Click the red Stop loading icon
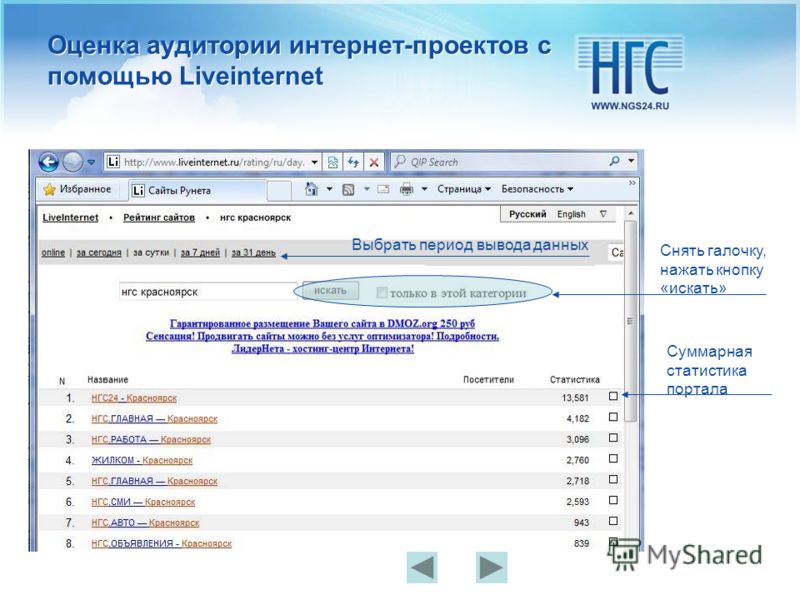 click(374, 162)
